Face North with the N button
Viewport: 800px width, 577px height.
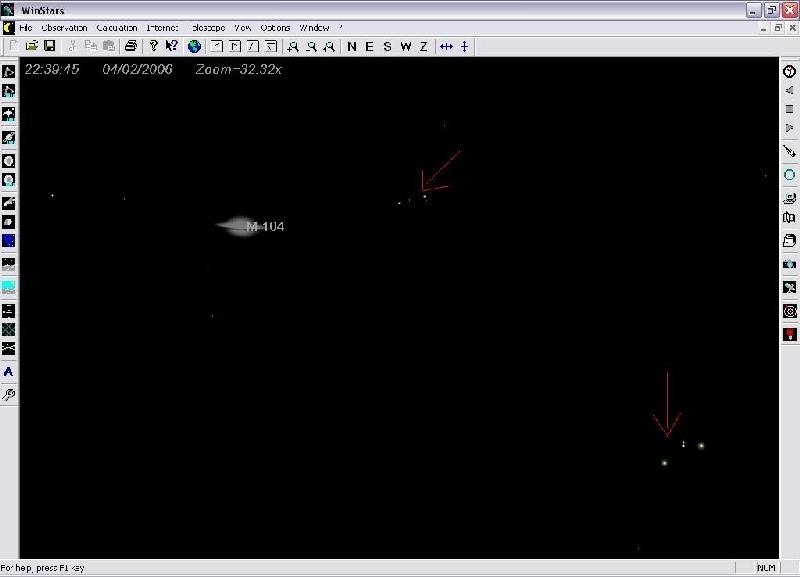pyautogui.click(x=352, y=47)
